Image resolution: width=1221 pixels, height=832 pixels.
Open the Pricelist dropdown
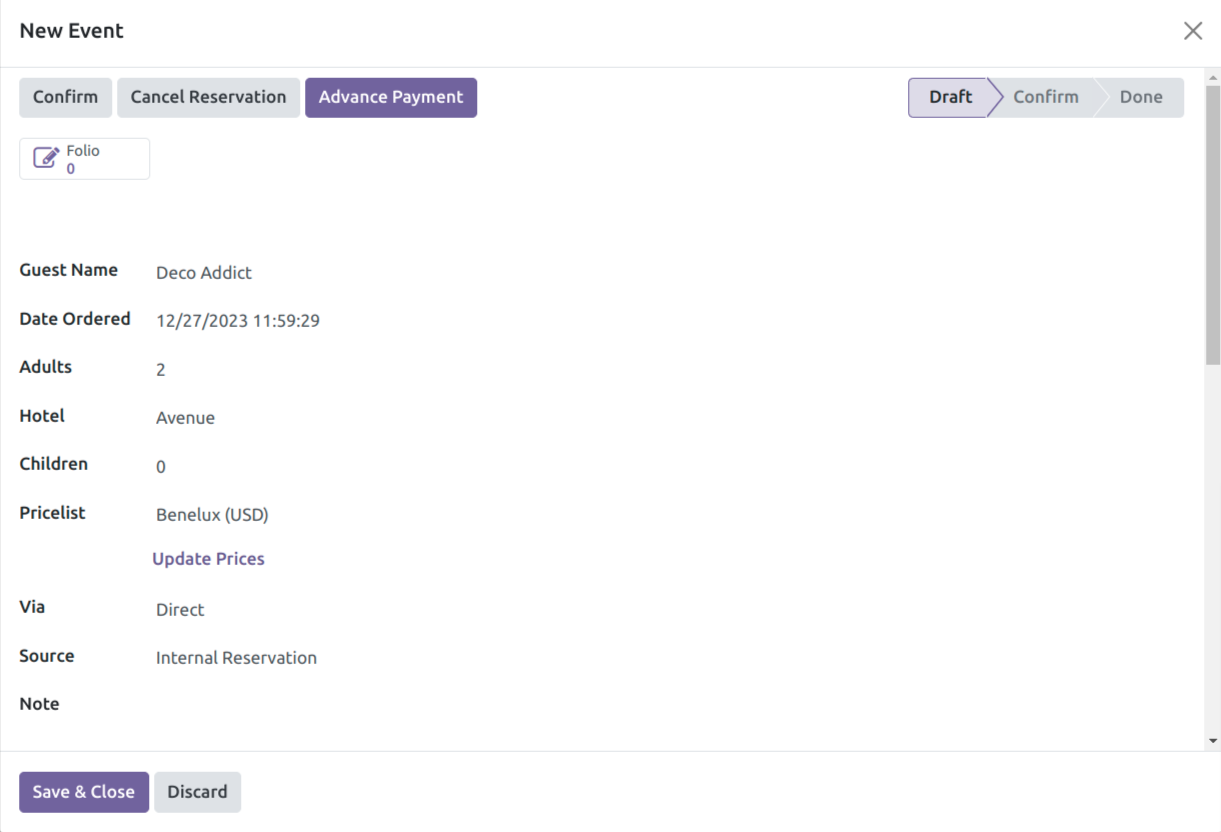point(400,515)
